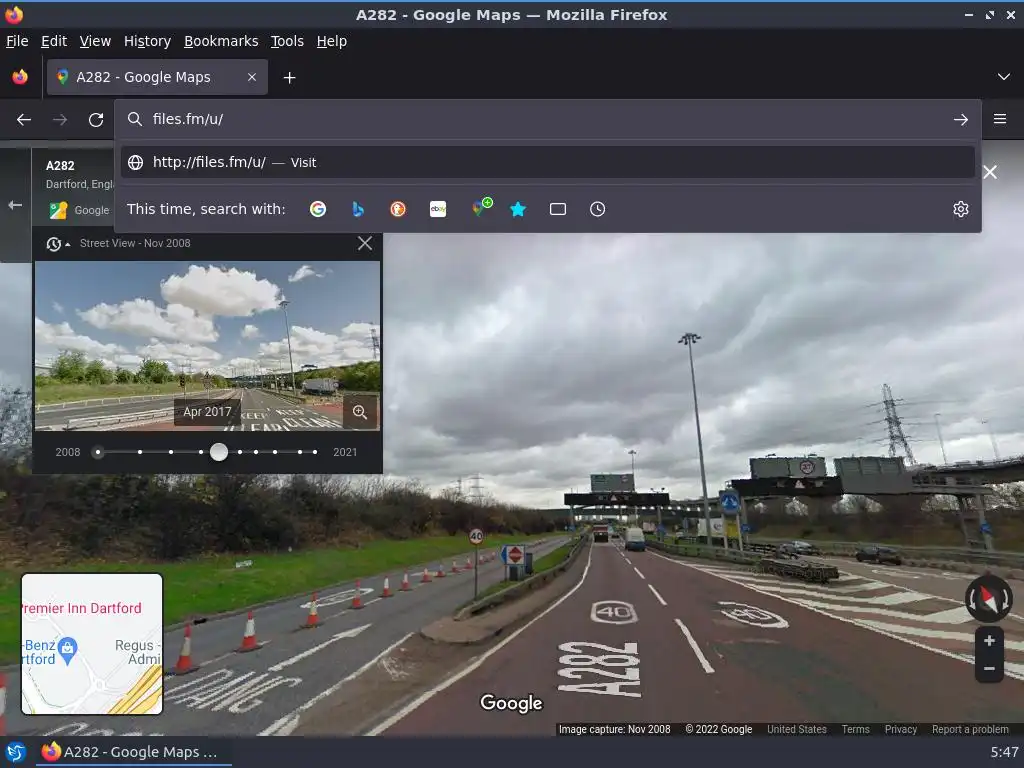Open the File menu

pyautogui.click(x=17, y=41)
